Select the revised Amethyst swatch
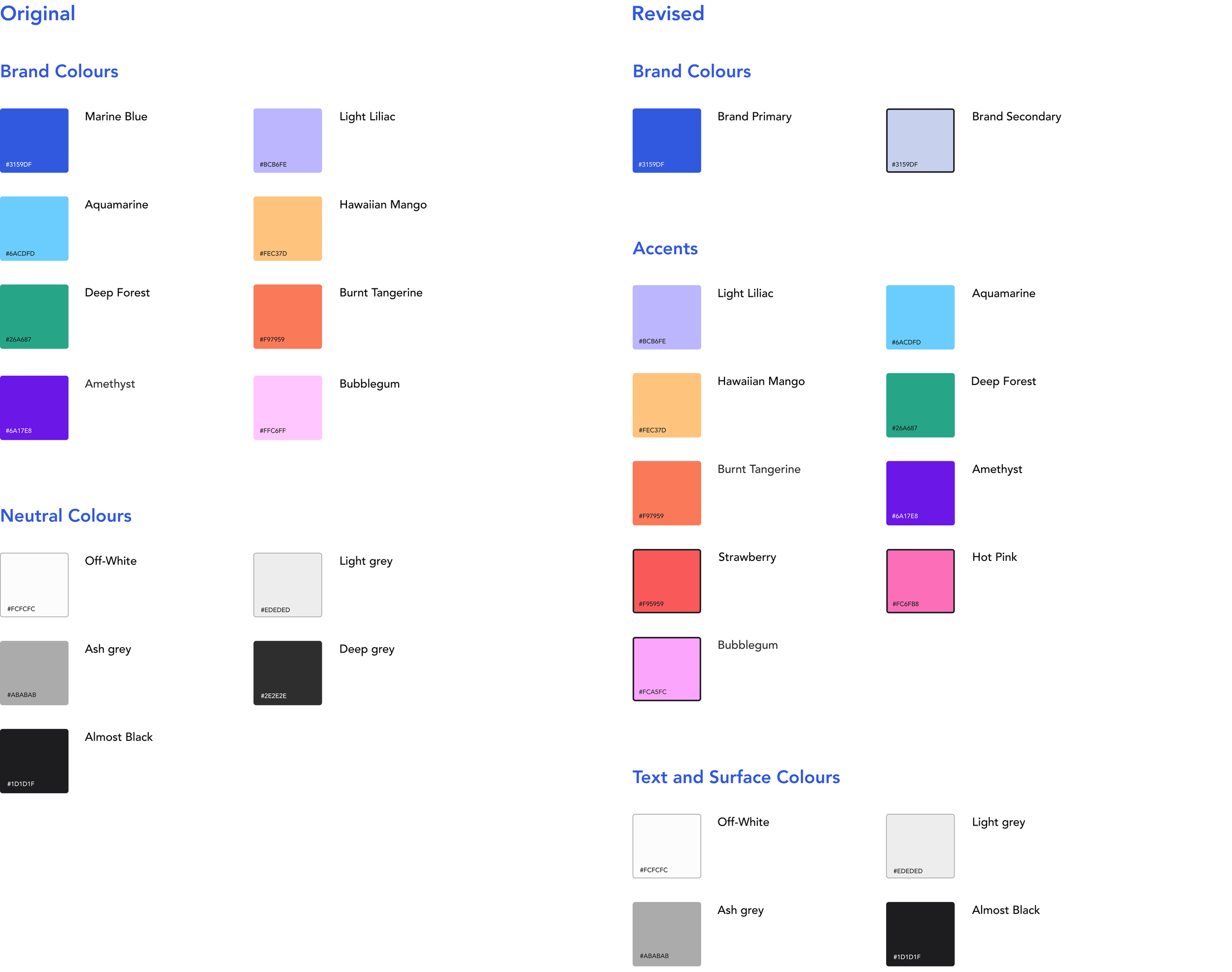The height and width of the screenshot is (972, 1232). 920,493
